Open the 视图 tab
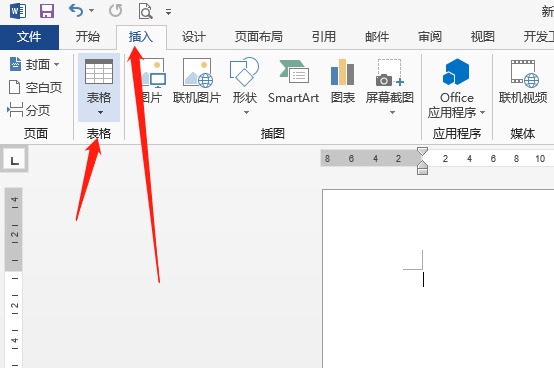554x368 pixels. coord(483,37)
